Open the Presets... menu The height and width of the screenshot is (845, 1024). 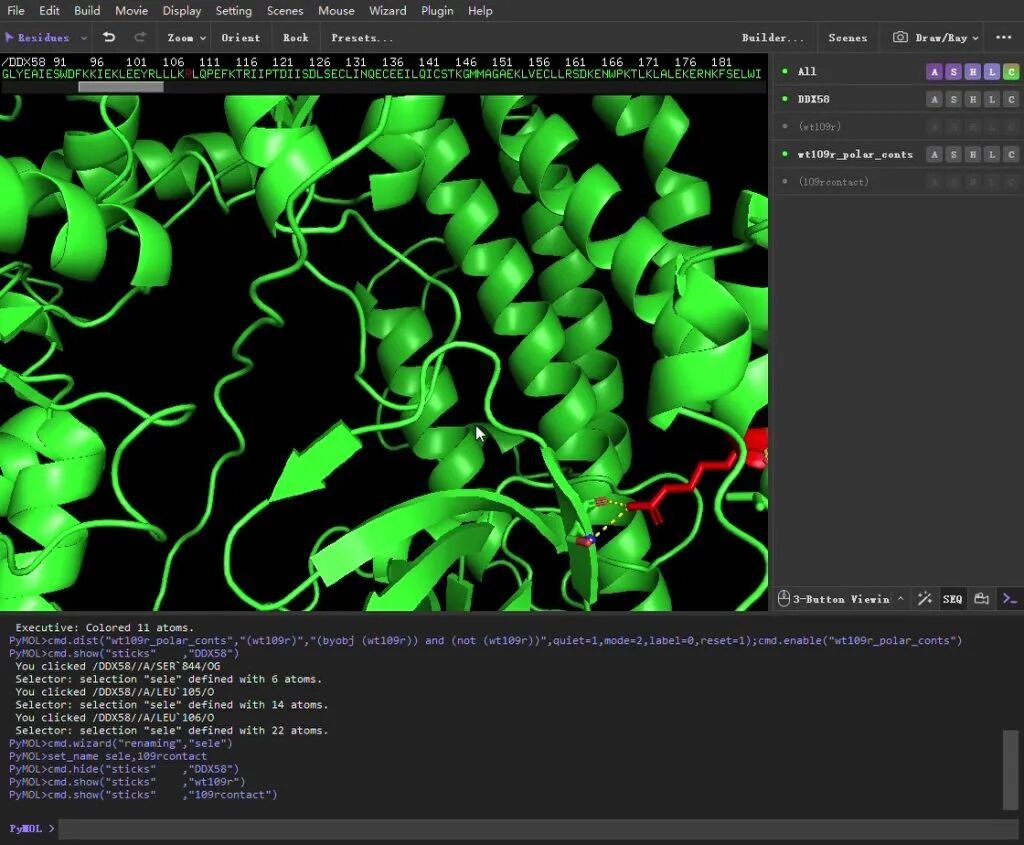[x=362, y=38]
